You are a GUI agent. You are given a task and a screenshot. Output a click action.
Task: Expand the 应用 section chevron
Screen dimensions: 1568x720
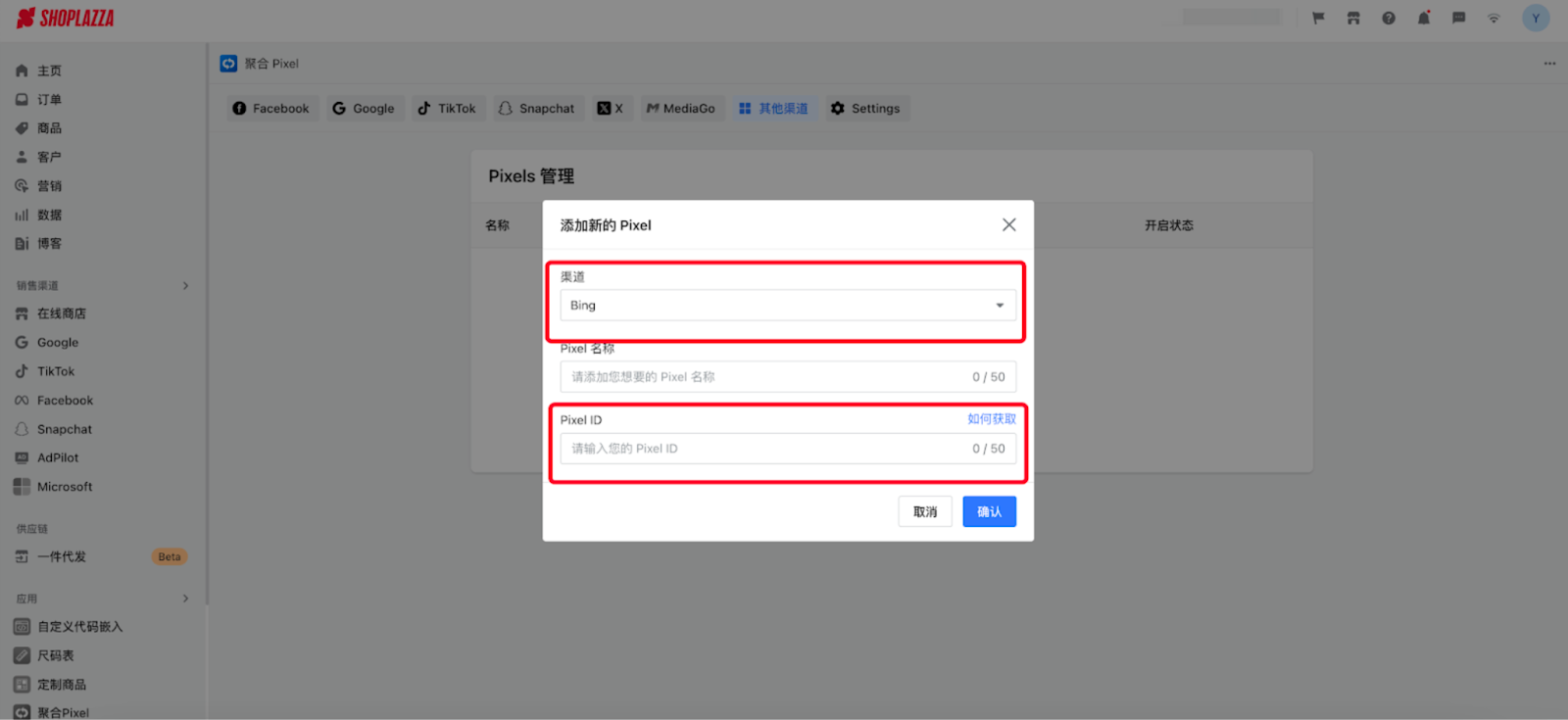click(x=185, y=599)
